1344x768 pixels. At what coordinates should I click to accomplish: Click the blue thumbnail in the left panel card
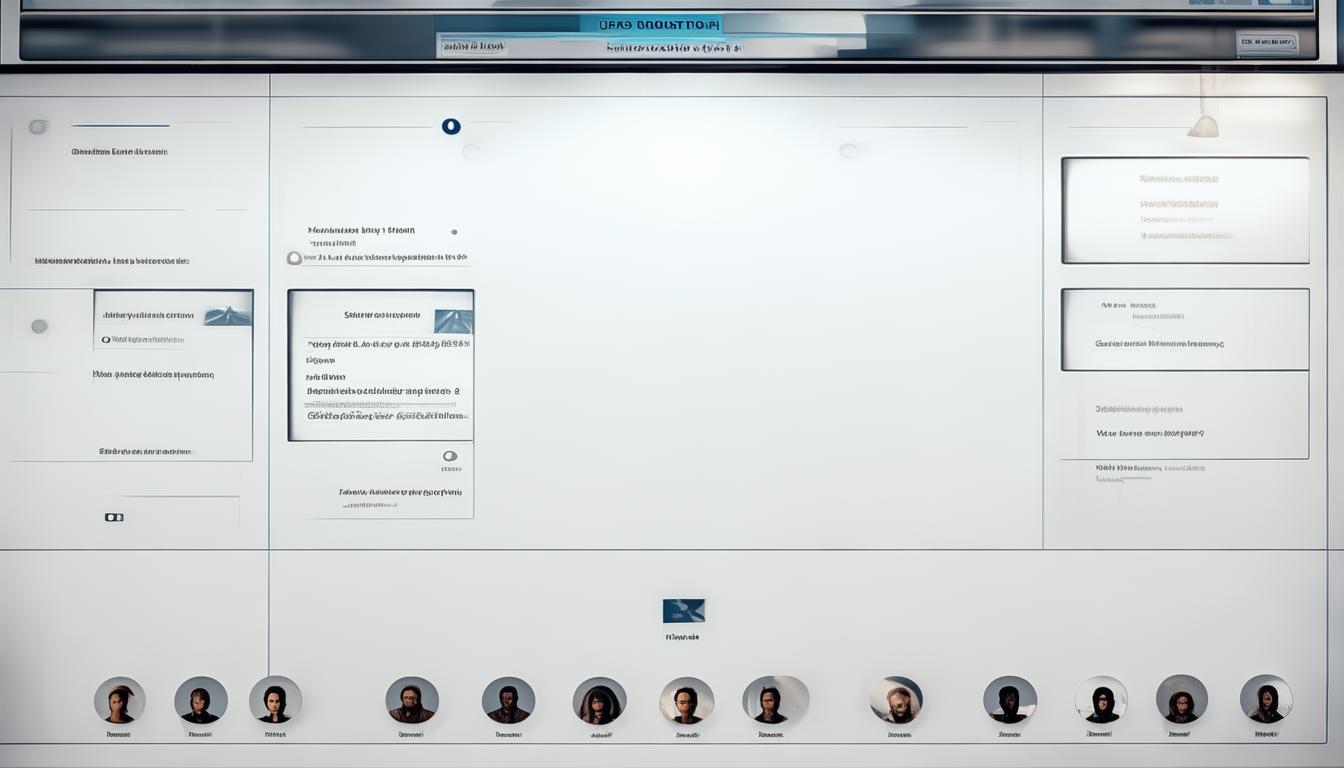[228, 315]
